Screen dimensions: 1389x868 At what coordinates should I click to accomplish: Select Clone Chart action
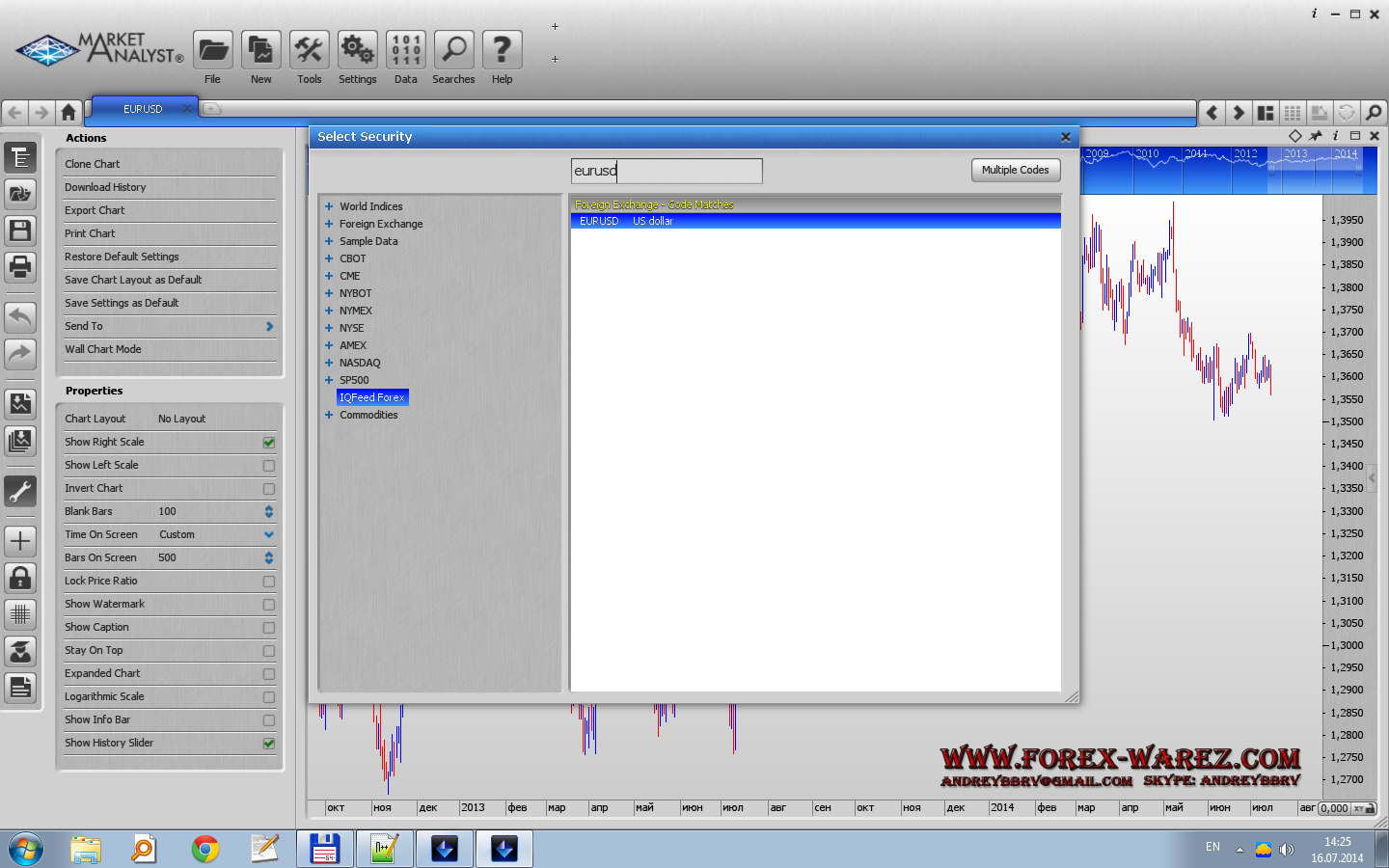[x=93, y=164]
